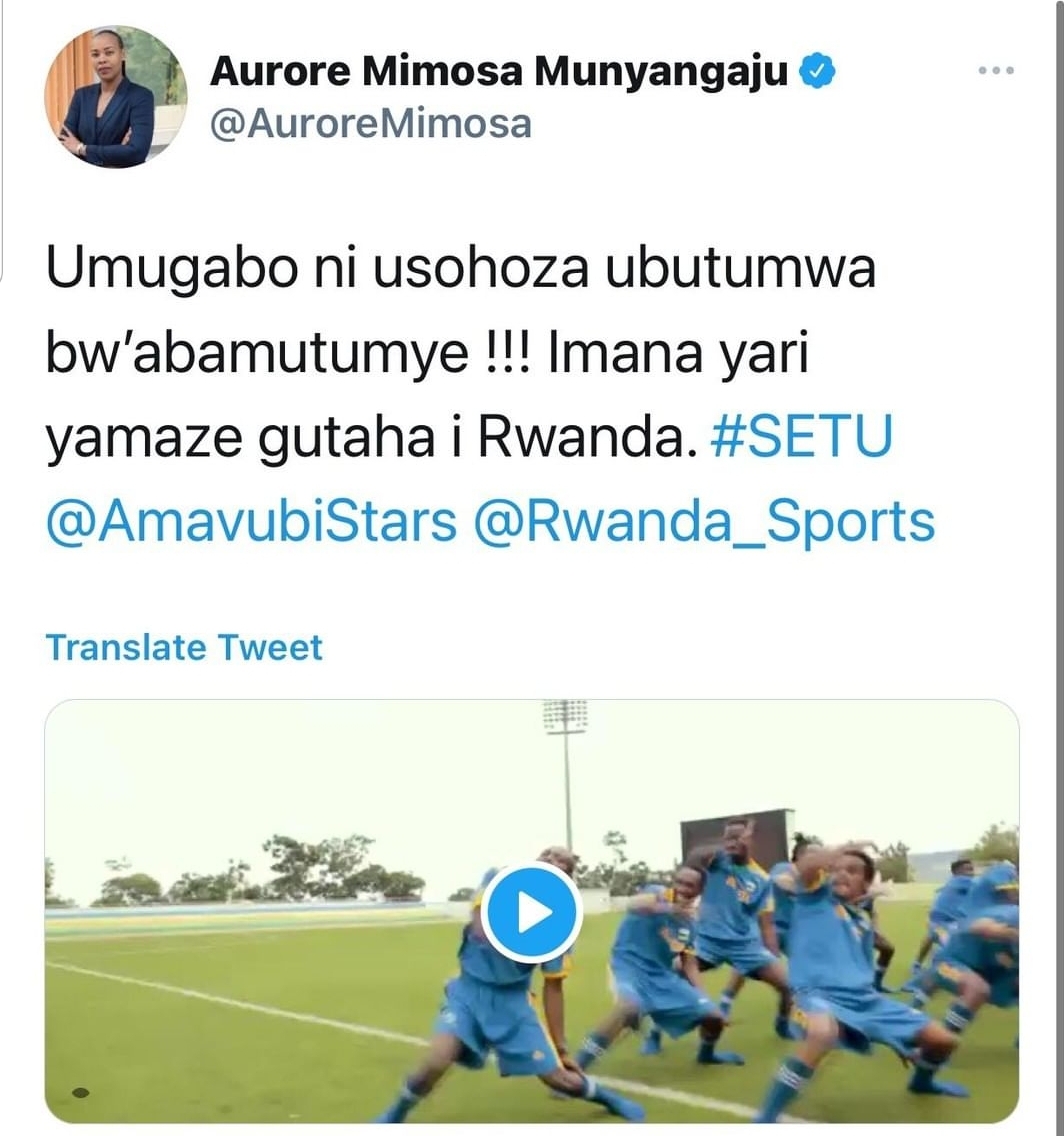Click the "yamaze gutaha i Rwanda." text line
1064x1136 pixels.
372,438
